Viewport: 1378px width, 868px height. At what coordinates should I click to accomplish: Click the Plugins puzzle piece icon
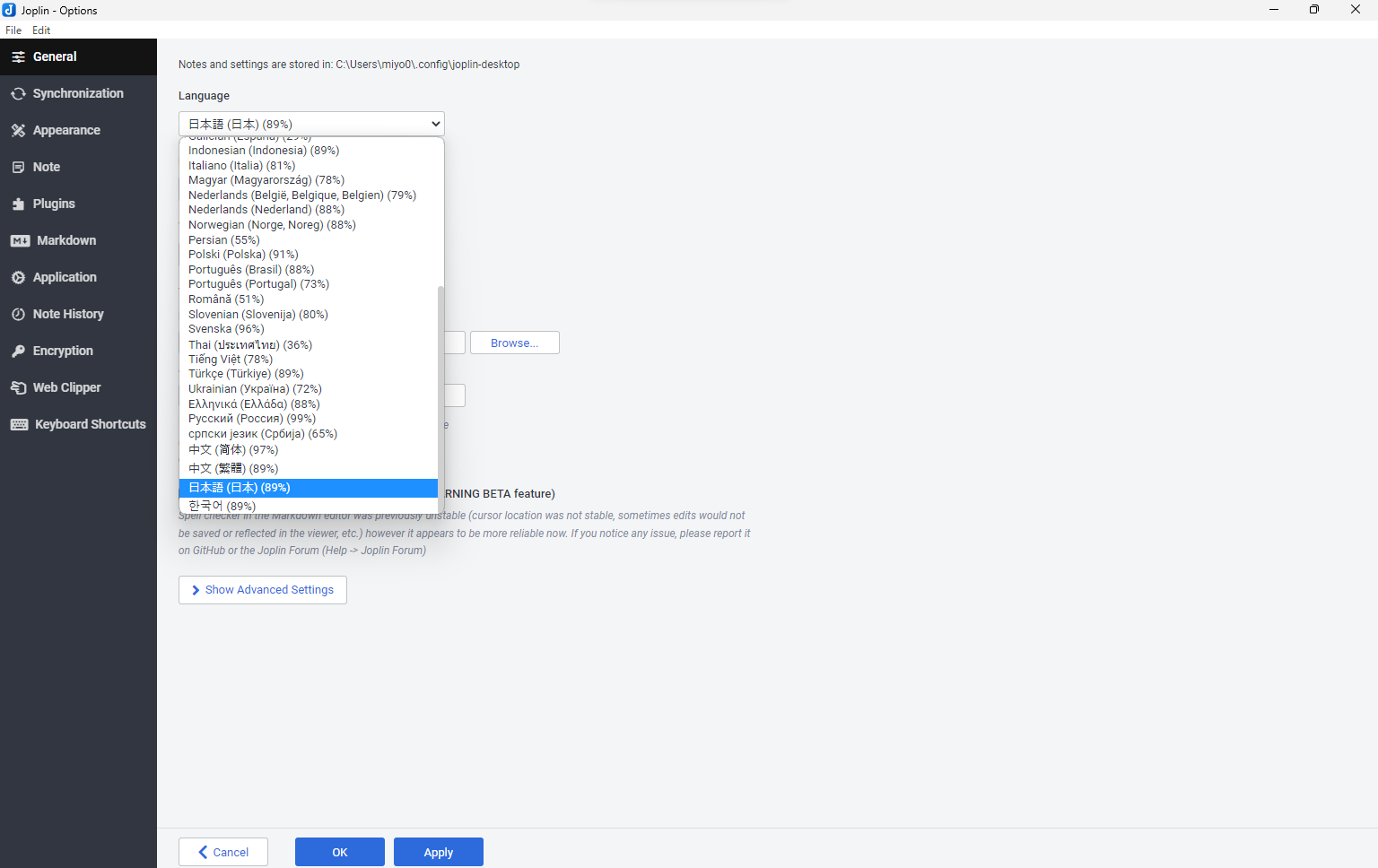coord(18,204)
